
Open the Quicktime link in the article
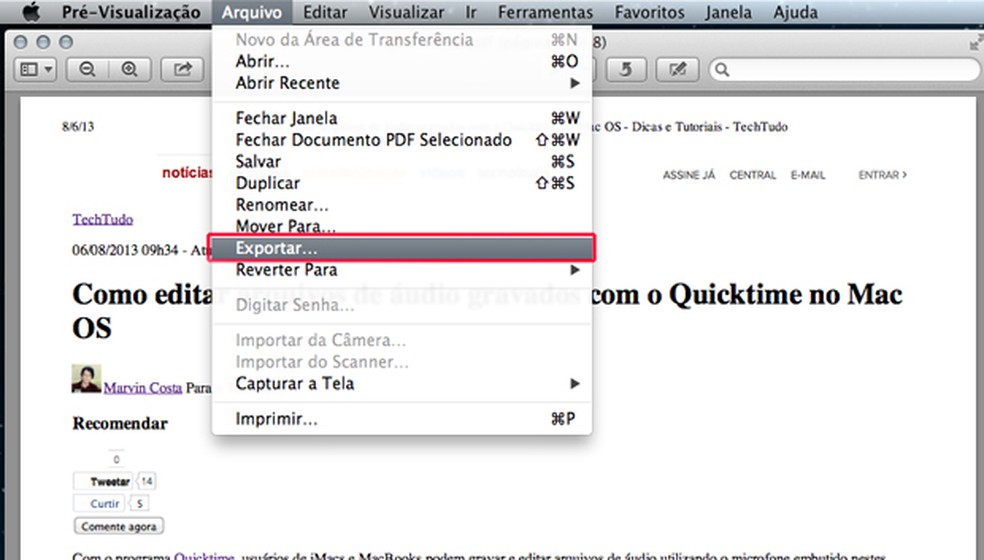click(204, 556)
